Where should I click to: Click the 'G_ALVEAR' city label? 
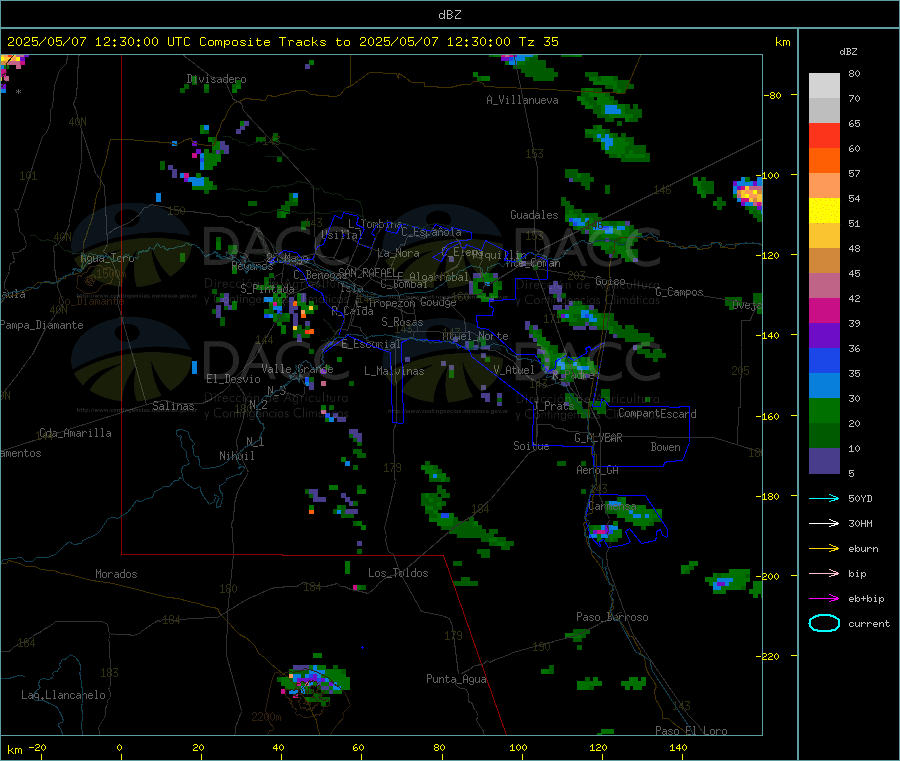click(598, 438)
